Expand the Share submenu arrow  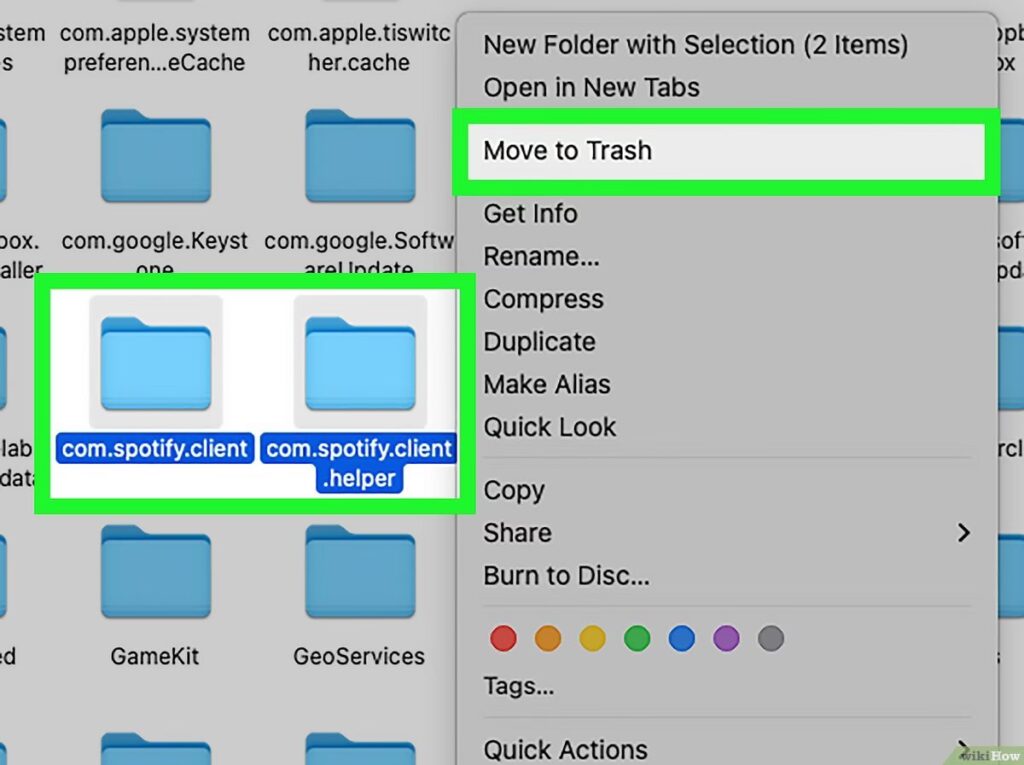tap(963, 533)
